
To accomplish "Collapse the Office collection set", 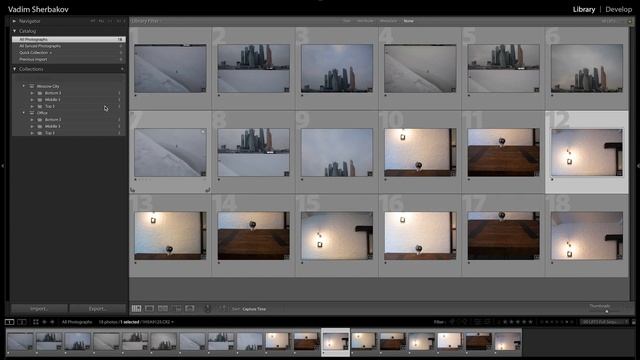I will (x=24, y=113).
